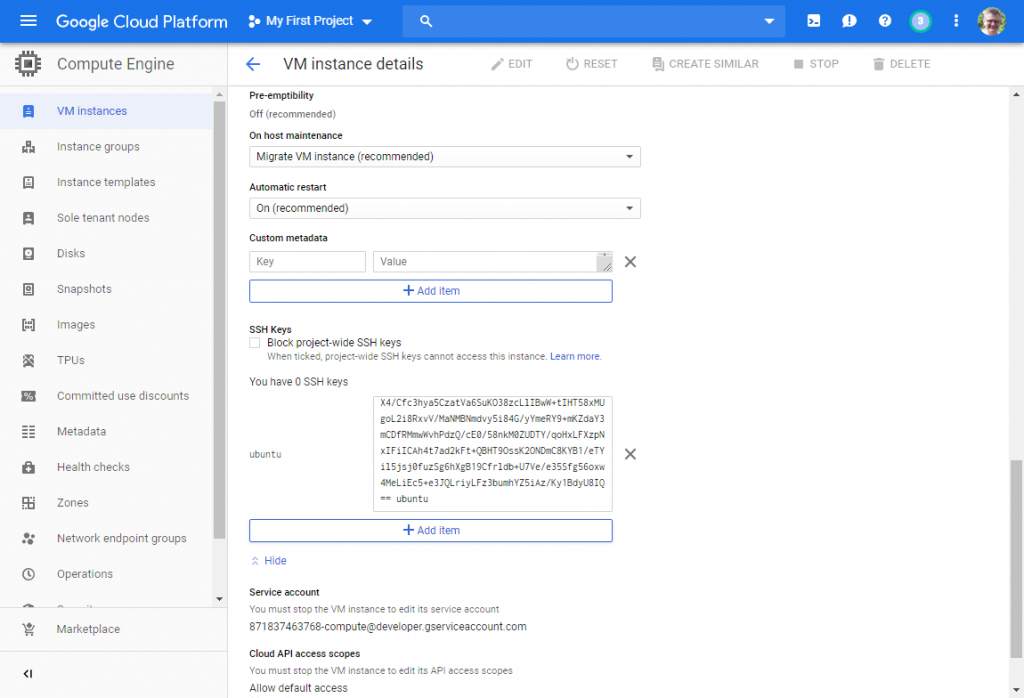Click CREATE SIMILAR button
Screen dimensions: 1024x698
pos(705,64)
